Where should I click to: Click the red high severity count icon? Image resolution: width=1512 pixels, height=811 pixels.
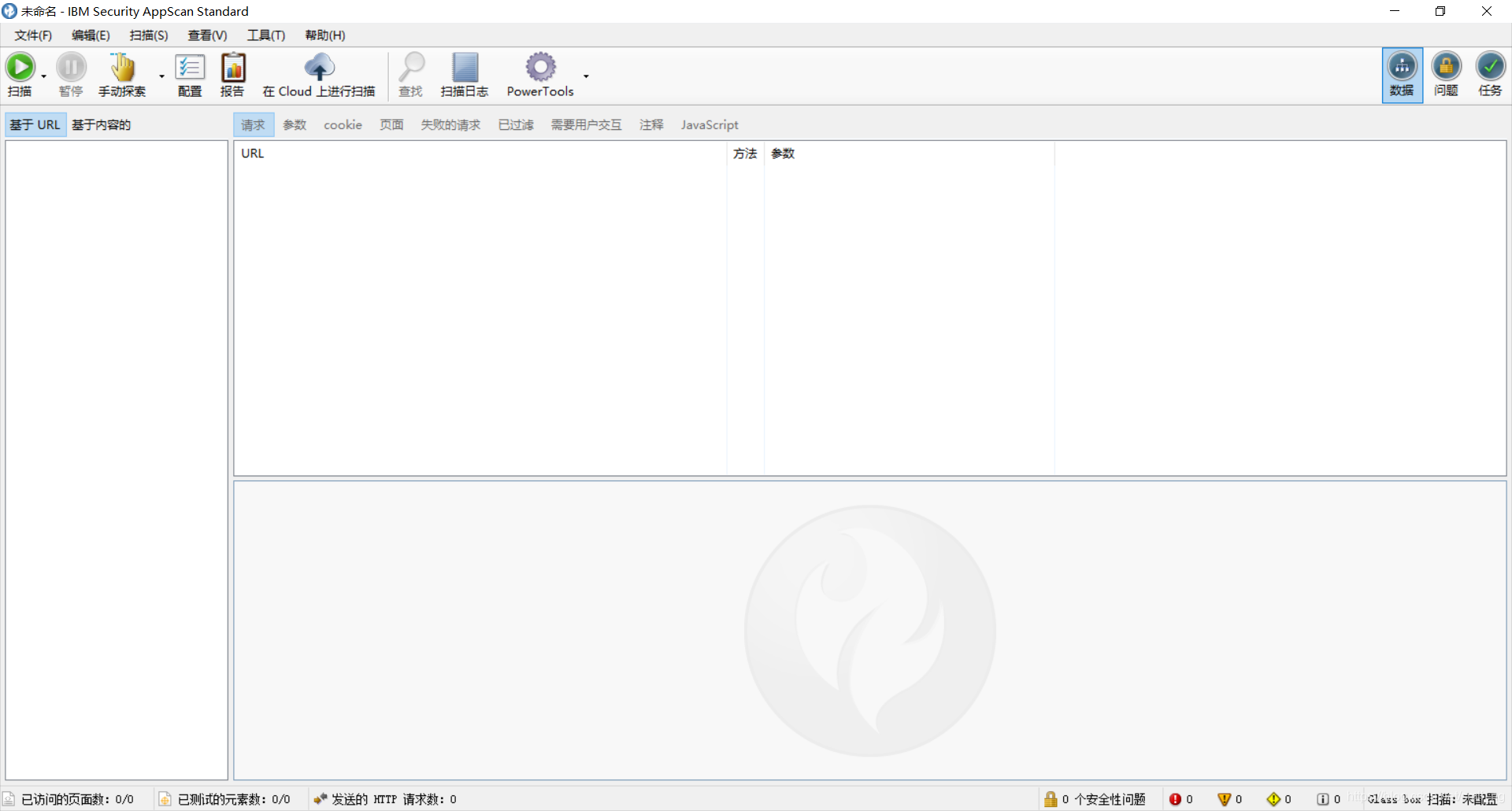(x=1175, y=799)
